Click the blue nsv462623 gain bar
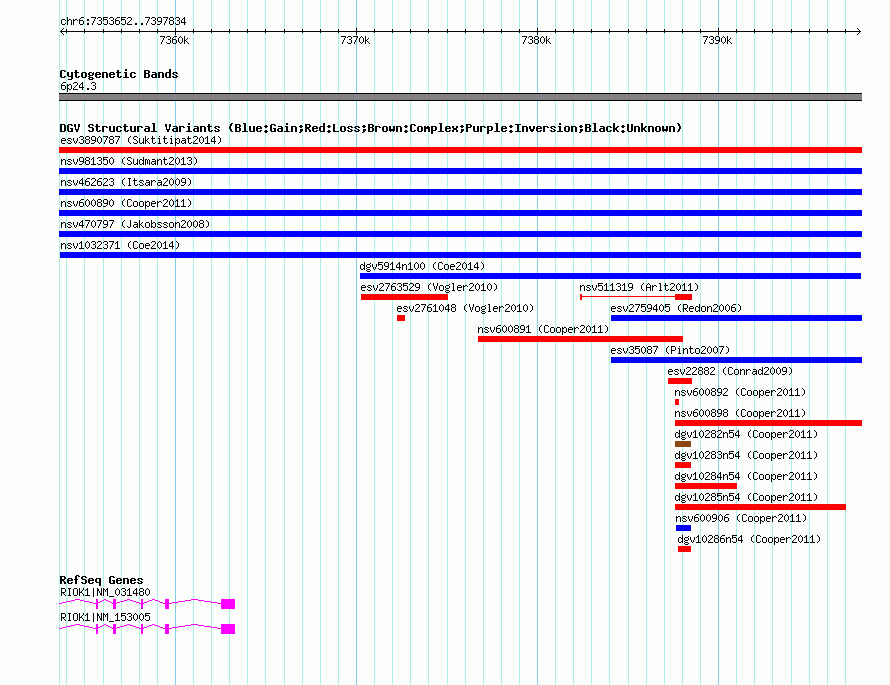The height and width of the screenshot is (685, 890). pos(460,192)
